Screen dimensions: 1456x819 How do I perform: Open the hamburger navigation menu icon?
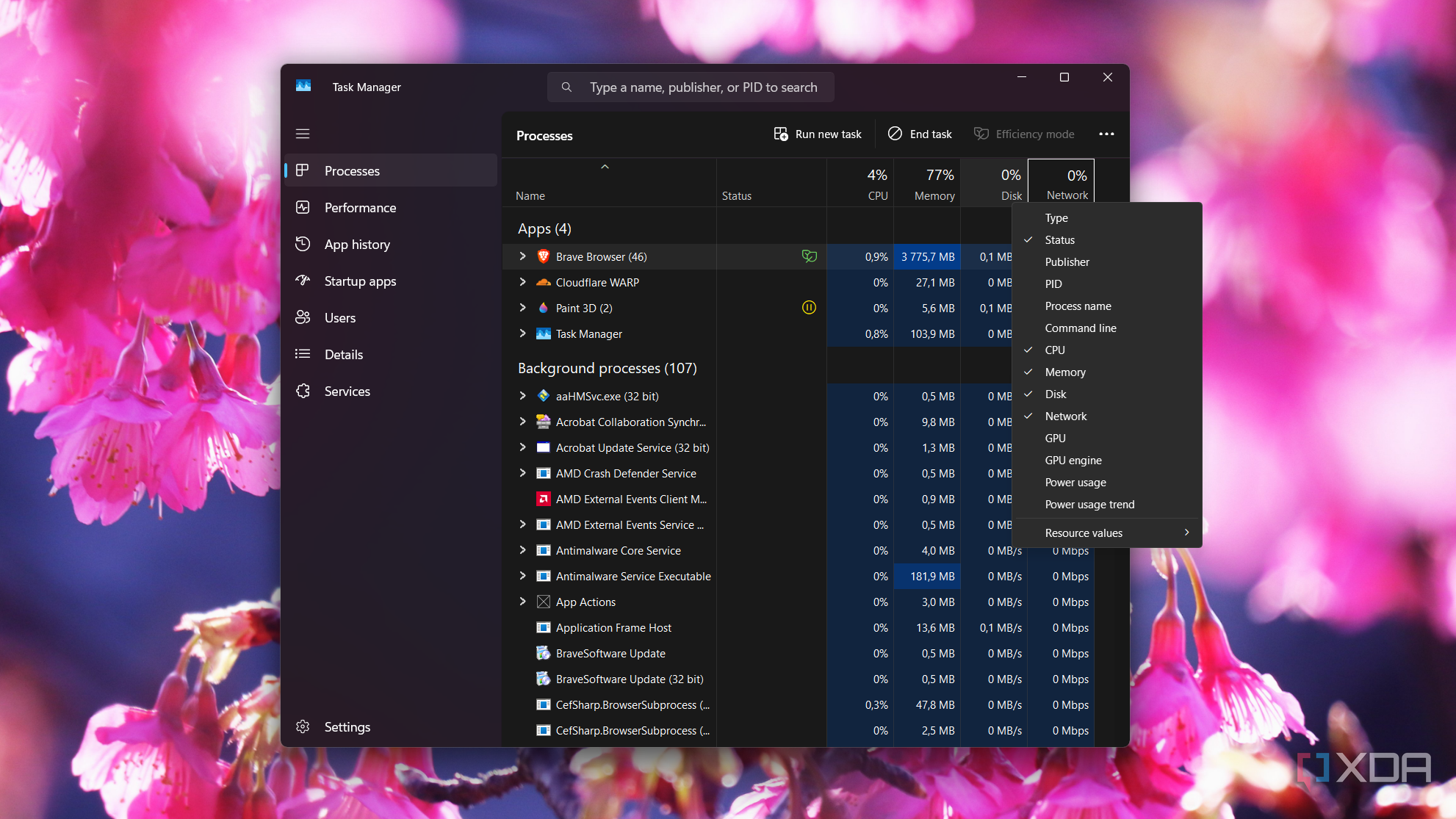tap(303, 134)
